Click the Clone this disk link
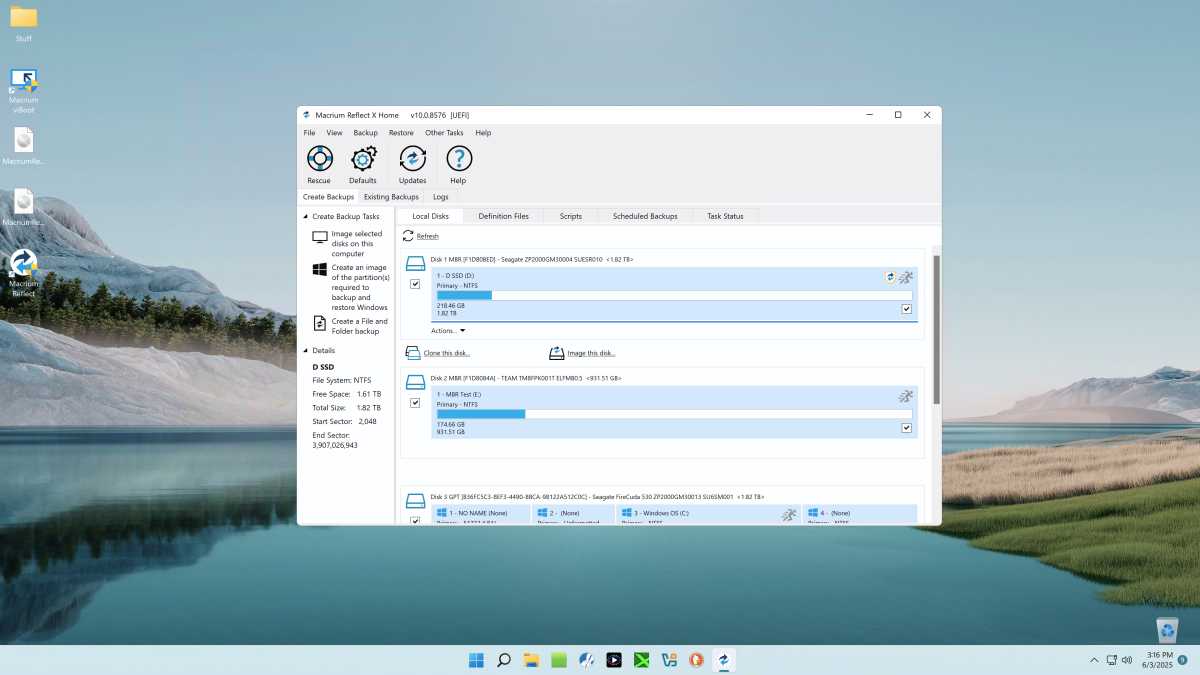 447,353
